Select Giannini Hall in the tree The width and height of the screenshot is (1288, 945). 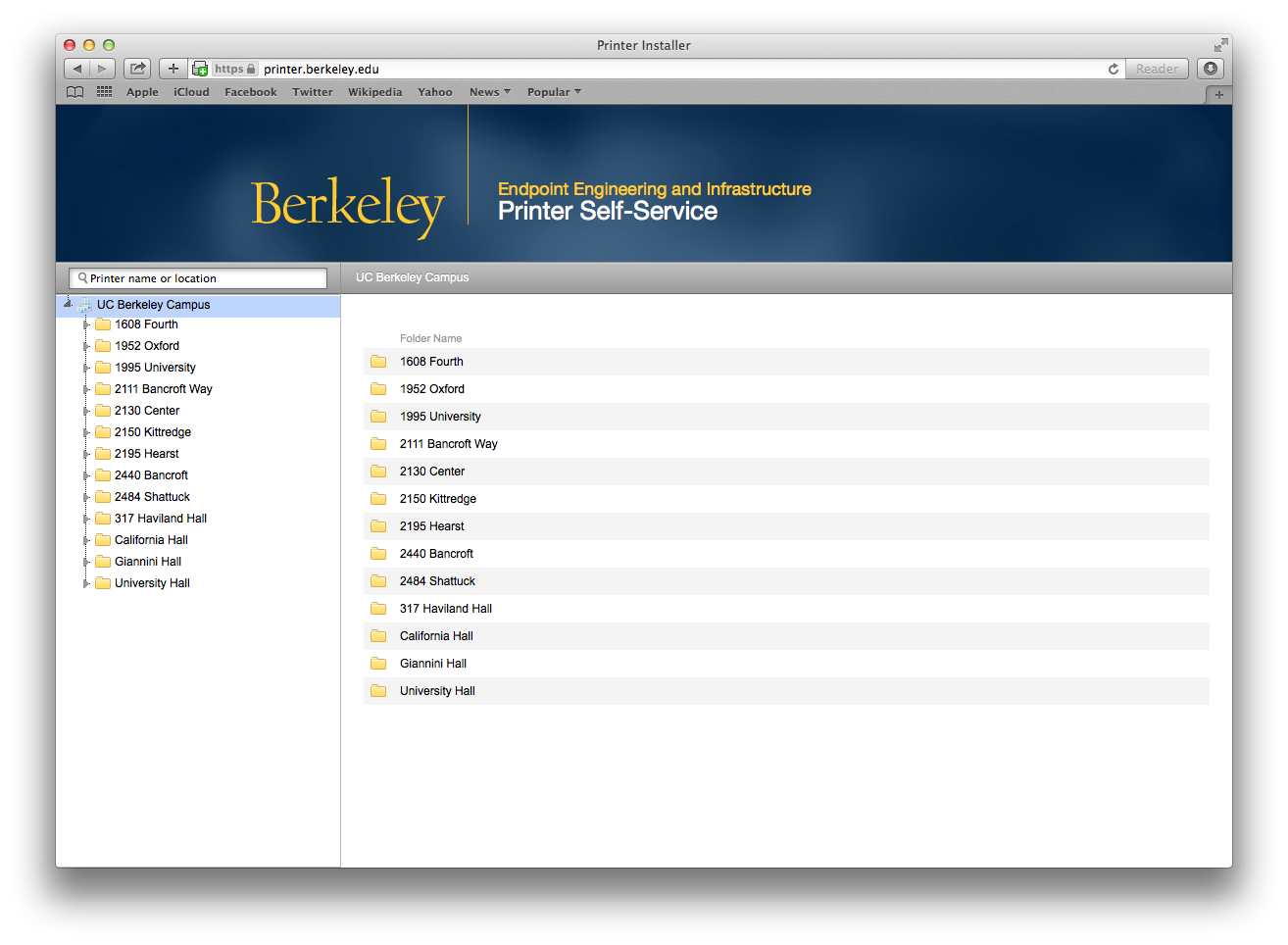click(148, 562)
